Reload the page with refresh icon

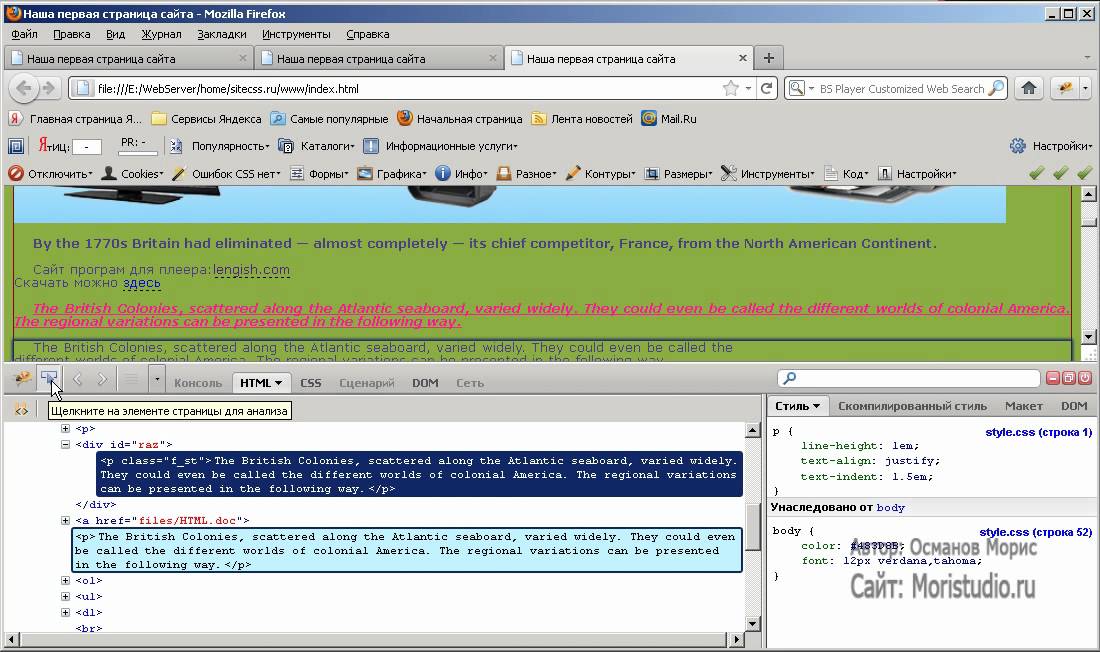click(767, 88)
